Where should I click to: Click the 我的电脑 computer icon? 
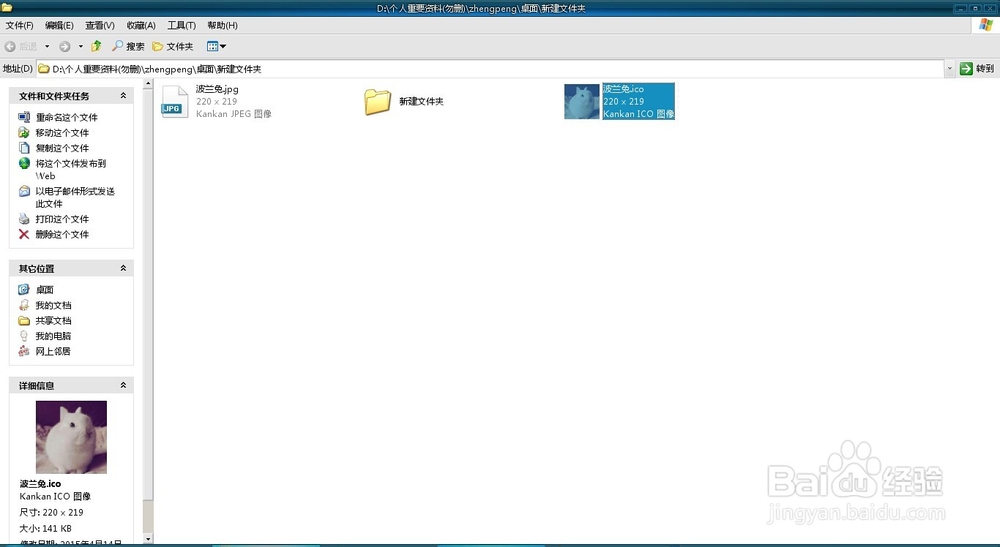pos(24,335)
